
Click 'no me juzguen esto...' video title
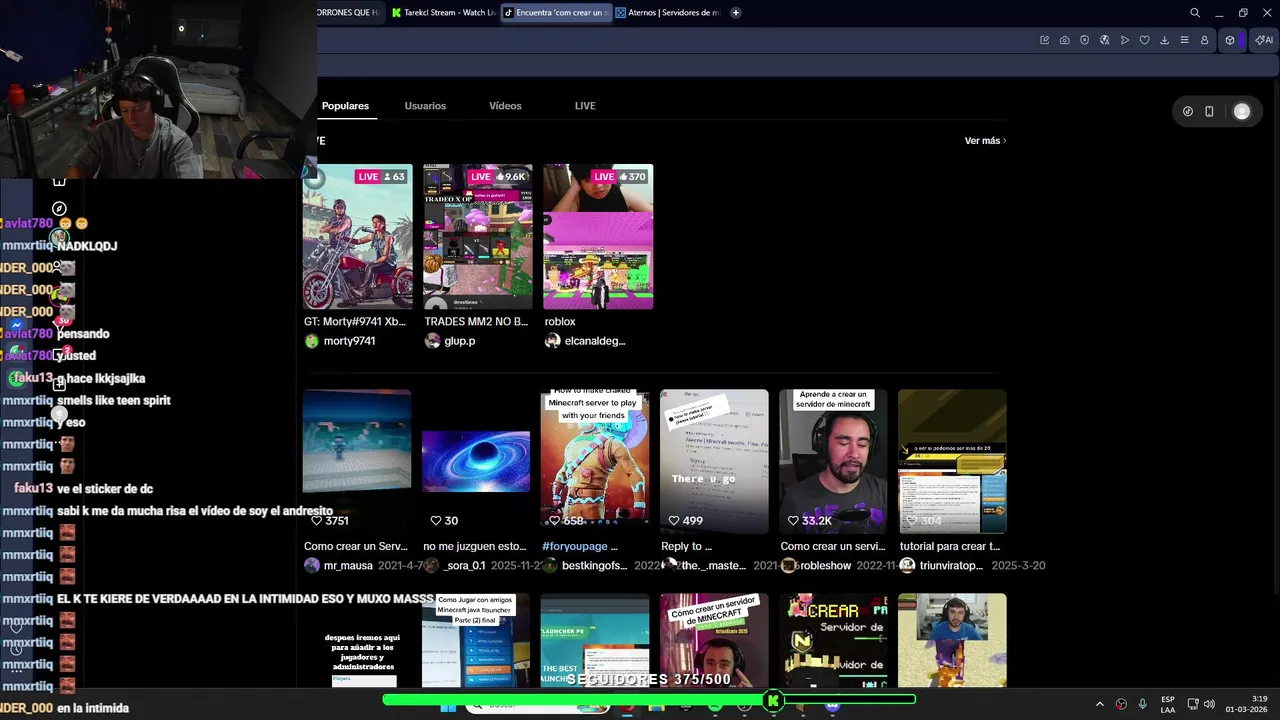[474, 547]
